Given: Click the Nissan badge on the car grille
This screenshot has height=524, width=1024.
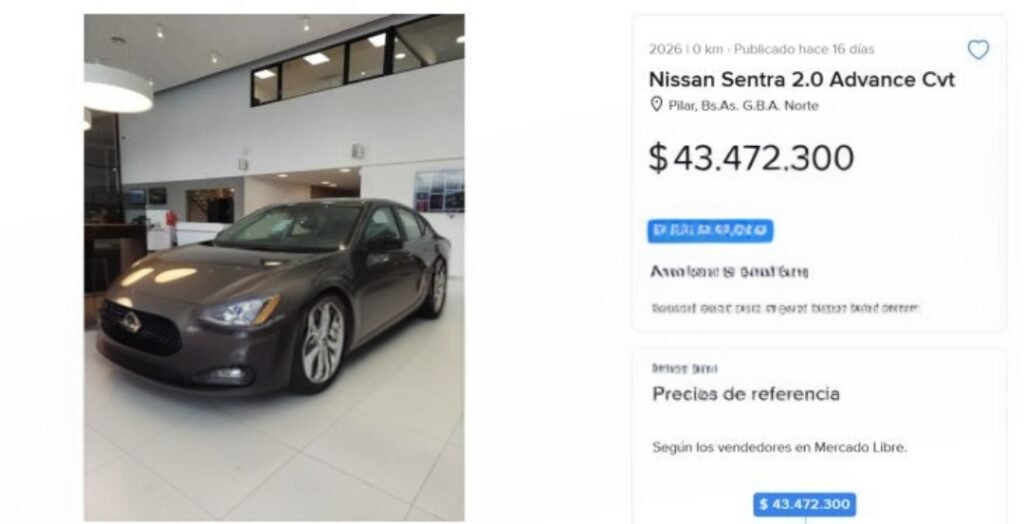Looking at the screenshot, I should point(131,321).
